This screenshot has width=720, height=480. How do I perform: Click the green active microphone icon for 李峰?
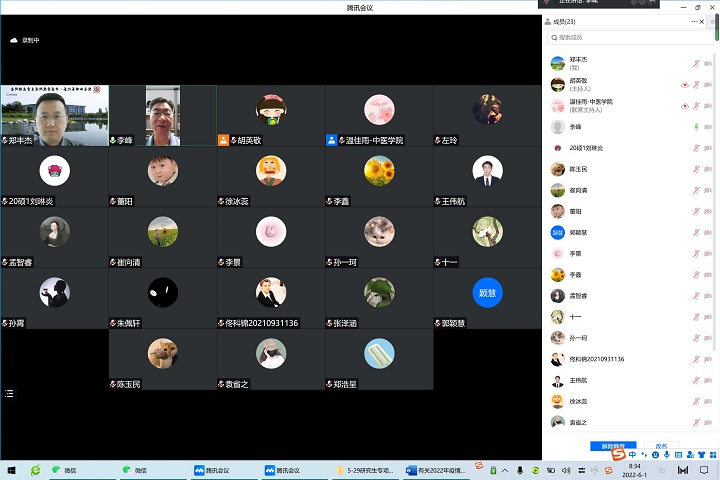click(696, 127)
